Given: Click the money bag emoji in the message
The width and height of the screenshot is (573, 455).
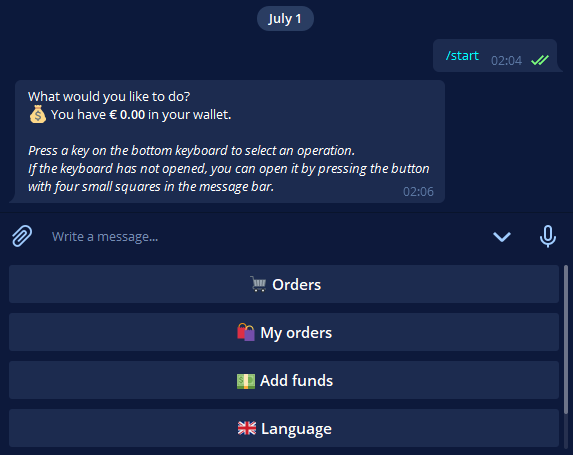Looking at the screenshot, I should (38, 114).
